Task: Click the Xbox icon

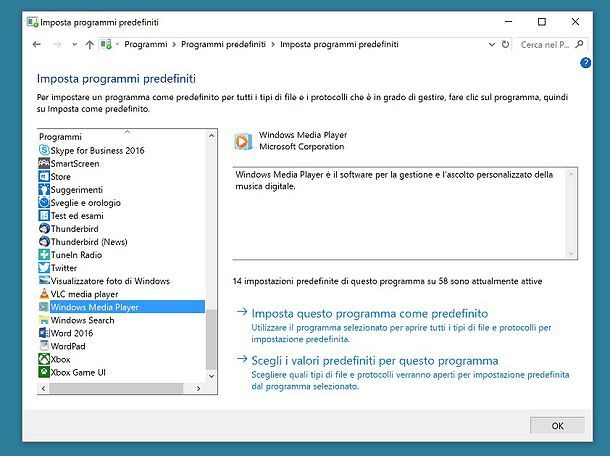Action: point(44,359)
